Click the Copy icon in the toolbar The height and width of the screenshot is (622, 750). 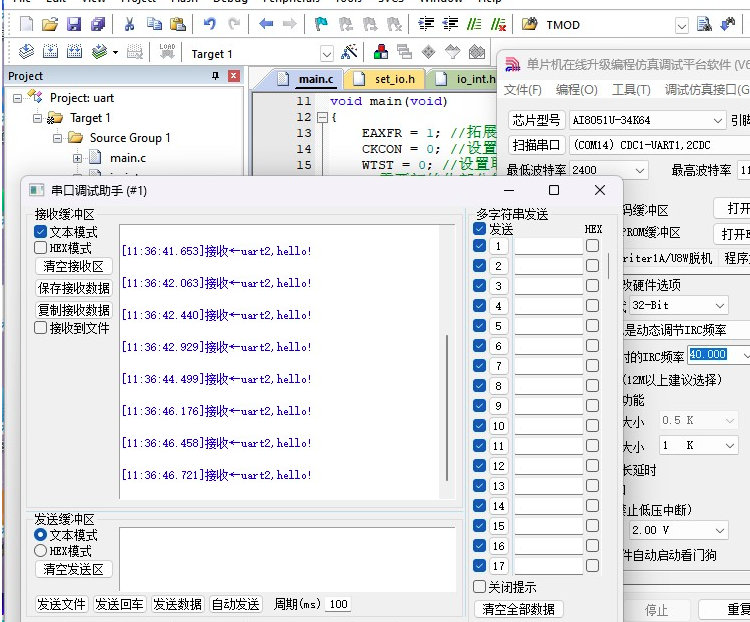[x=154, y=24]
